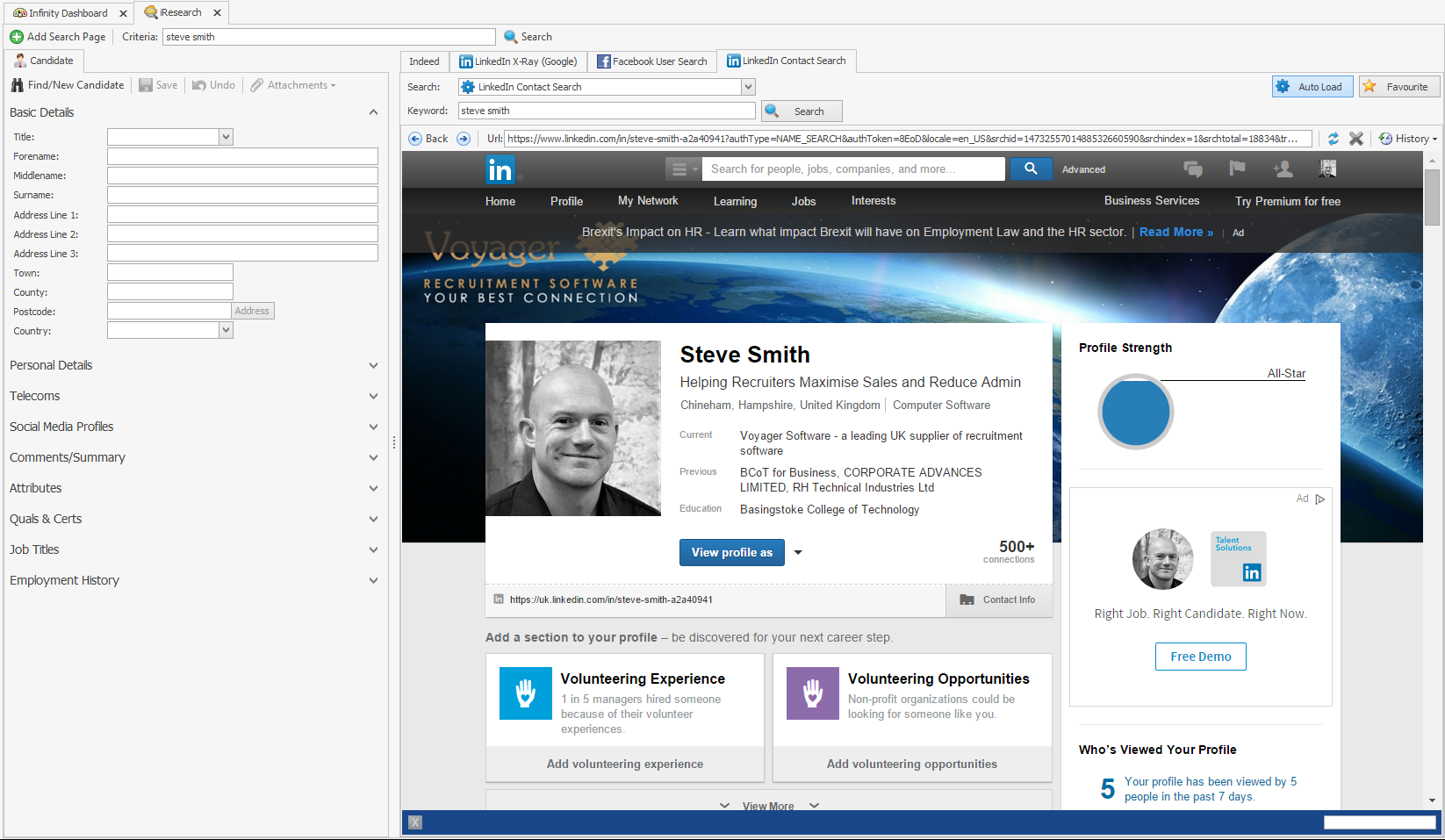This screenshot has height=840, width=1445.
Task: Click the Try Premium for free link
Action: [x=1288, y=201]
